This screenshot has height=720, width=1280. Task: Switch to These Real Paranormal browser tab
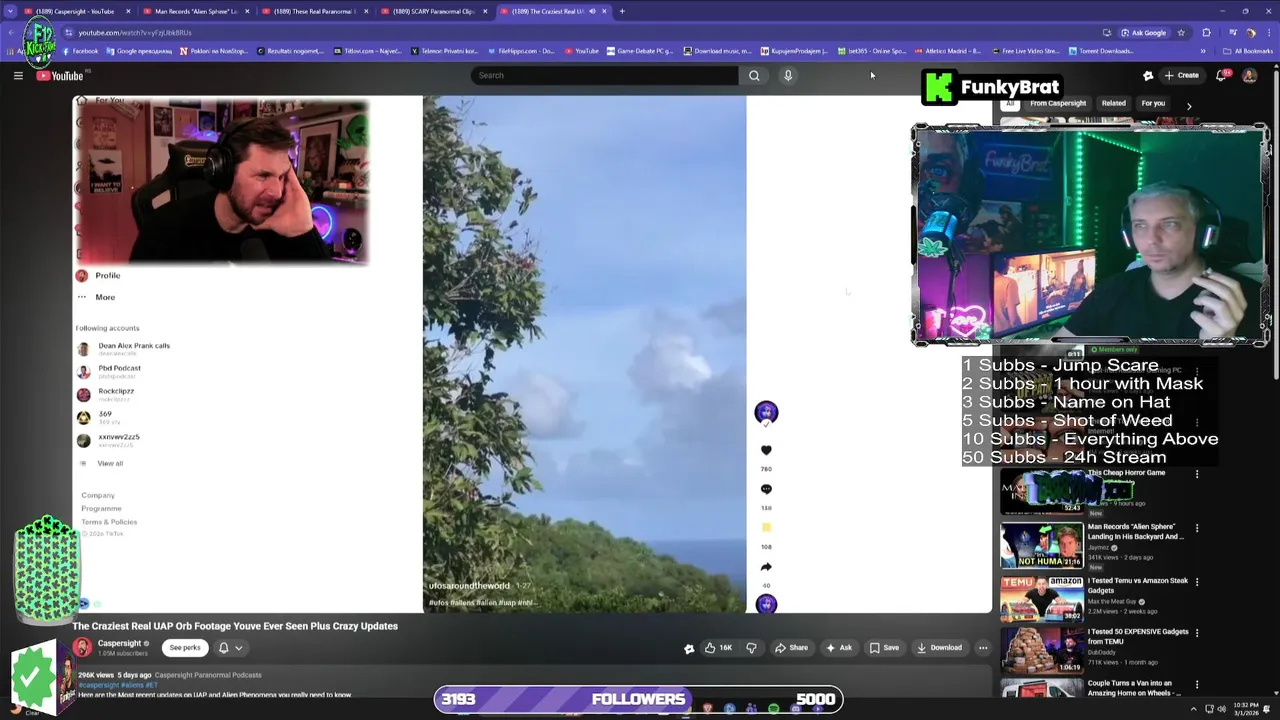[313, 11]
